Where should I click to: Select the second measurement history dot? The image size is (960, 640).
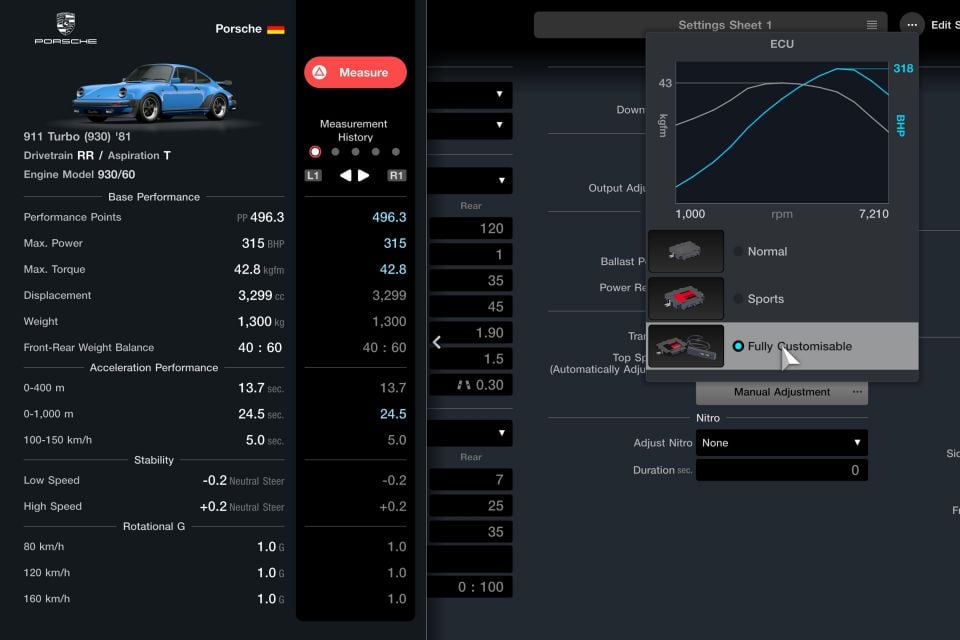(x=336, y=152)
